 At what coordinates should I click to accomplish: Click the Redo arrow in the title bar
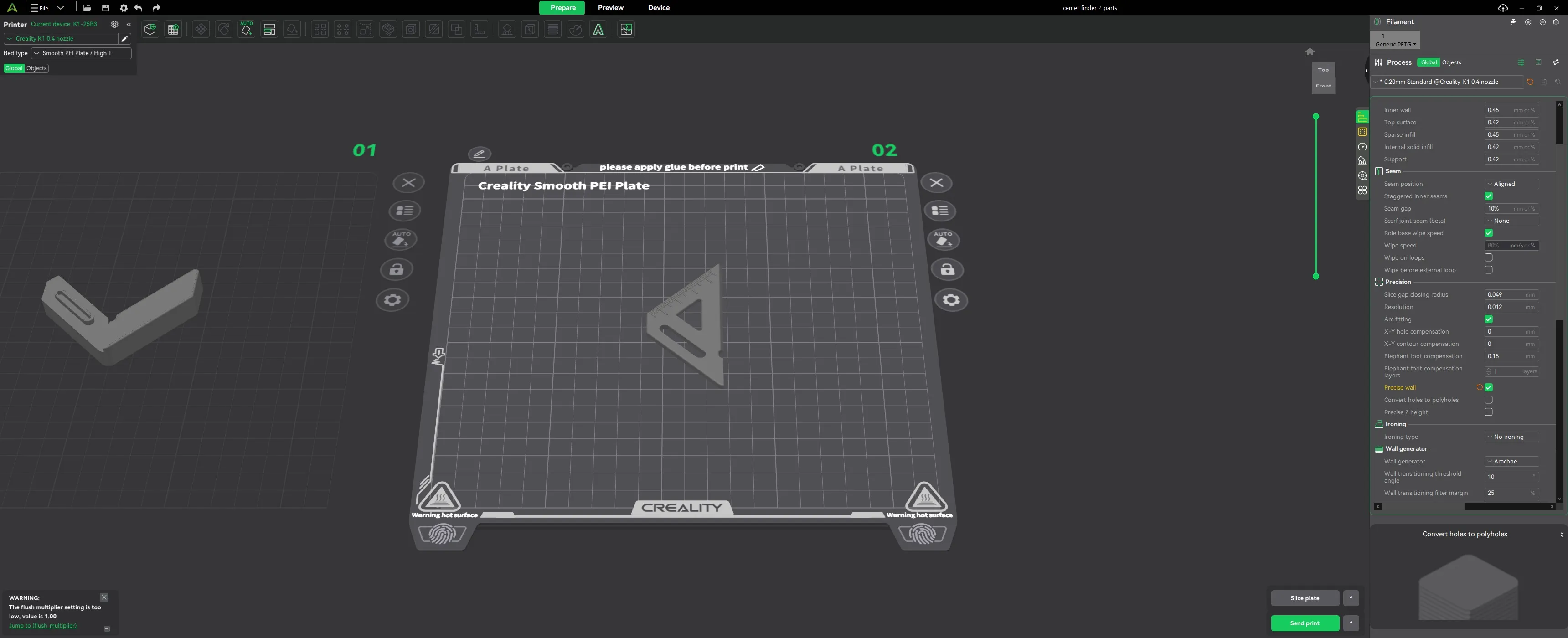click(156, 8)
